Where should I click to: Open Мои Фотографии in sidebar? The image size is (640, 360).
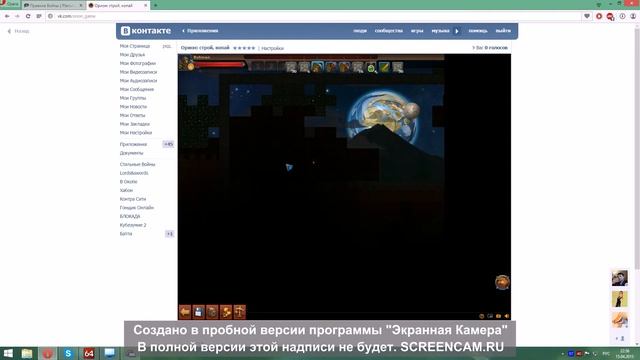click(138, 63)
